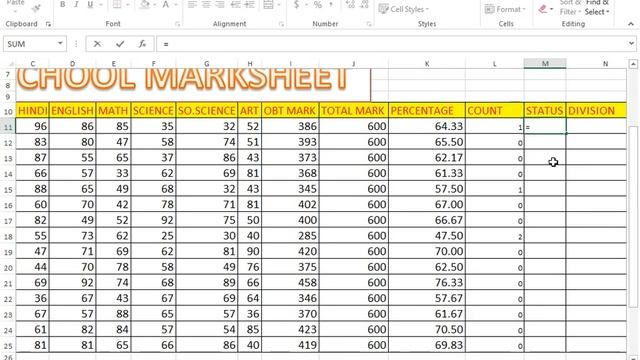
Task: Apply Comma Style
Action: pyautogui.click(x=331, y=4)
